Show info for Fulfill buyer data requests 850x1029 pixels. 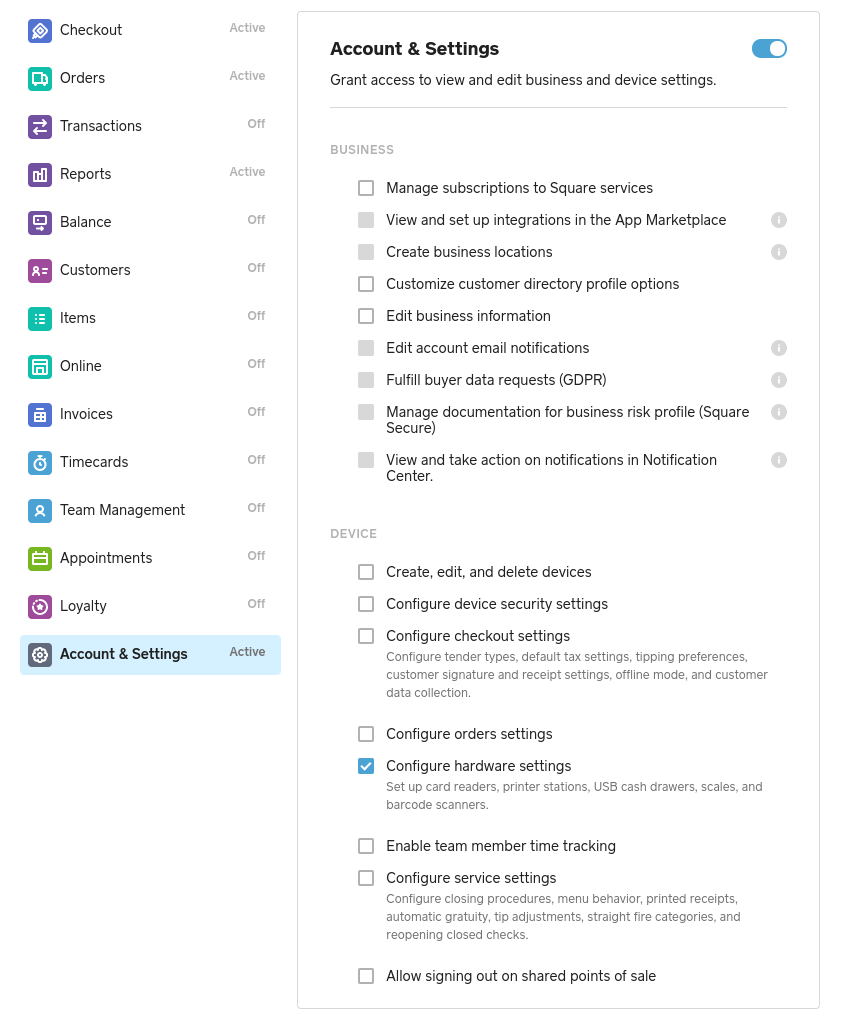point(779,380)
